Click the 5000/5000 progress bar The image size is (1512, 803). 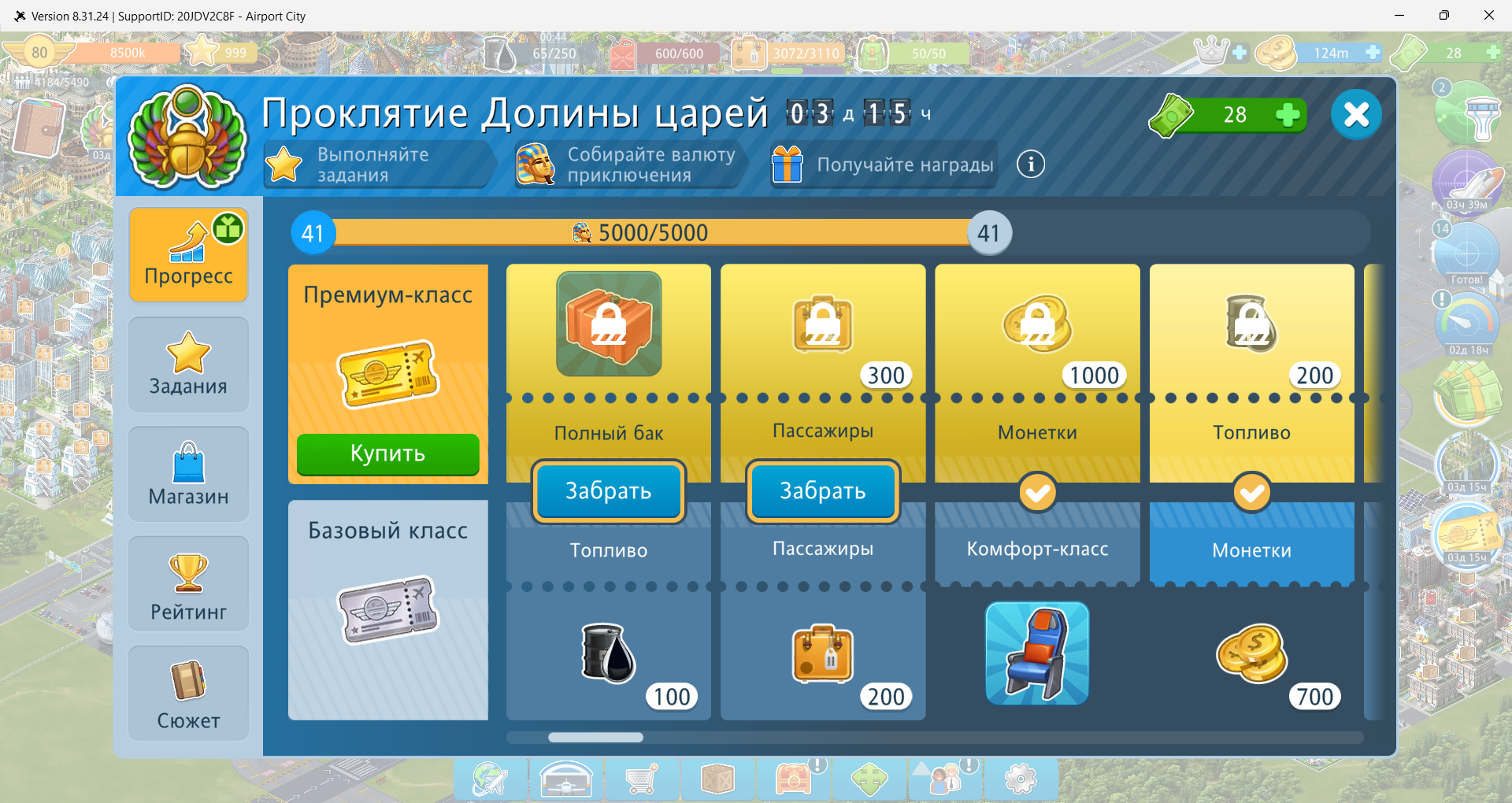[x=651, y=233]
